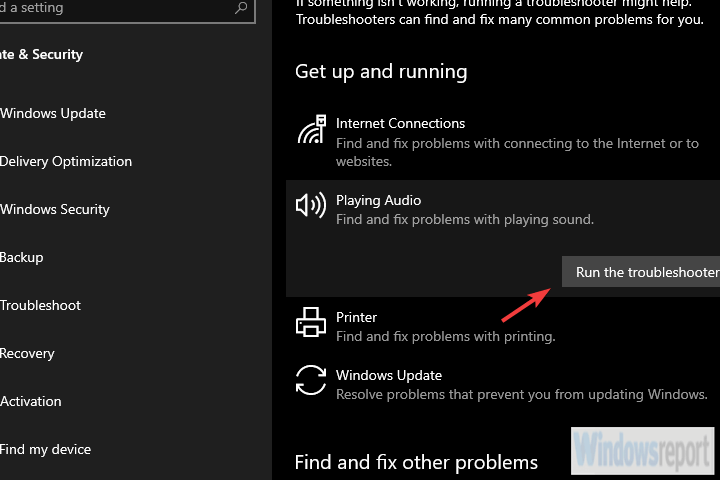Click the Windows Update sync arrows icon
The height and width of the screenshot is (480, 720).
point(311,380)
